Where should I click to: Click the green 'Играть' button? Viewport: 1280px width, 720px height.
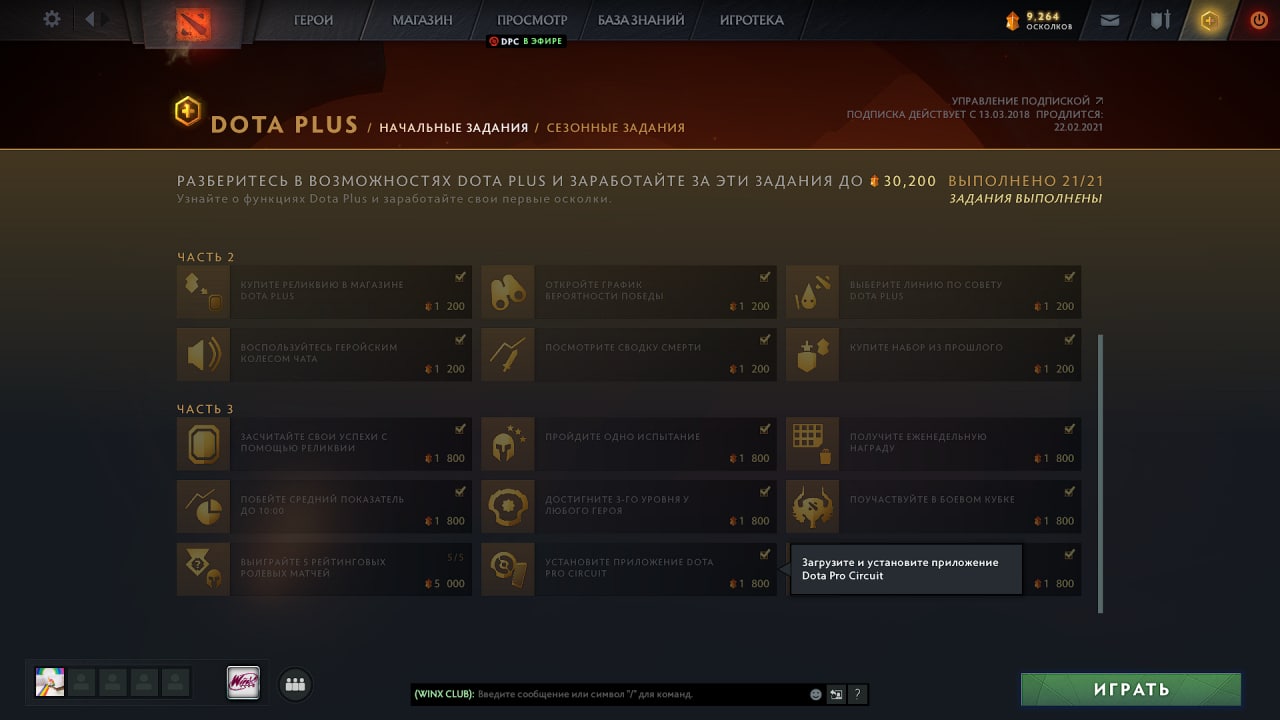[x=1131, y=689]
